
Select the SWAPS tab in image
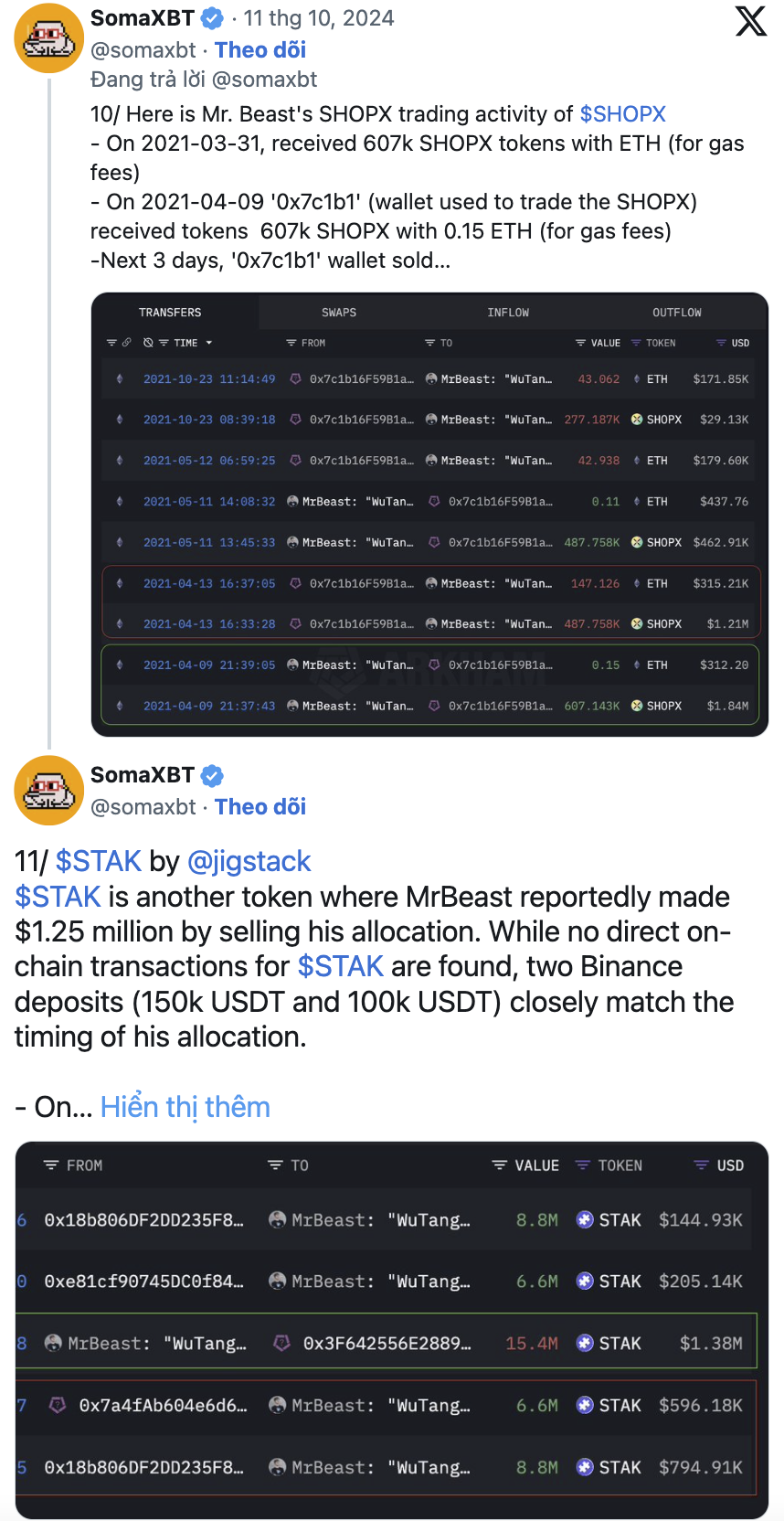339,313
